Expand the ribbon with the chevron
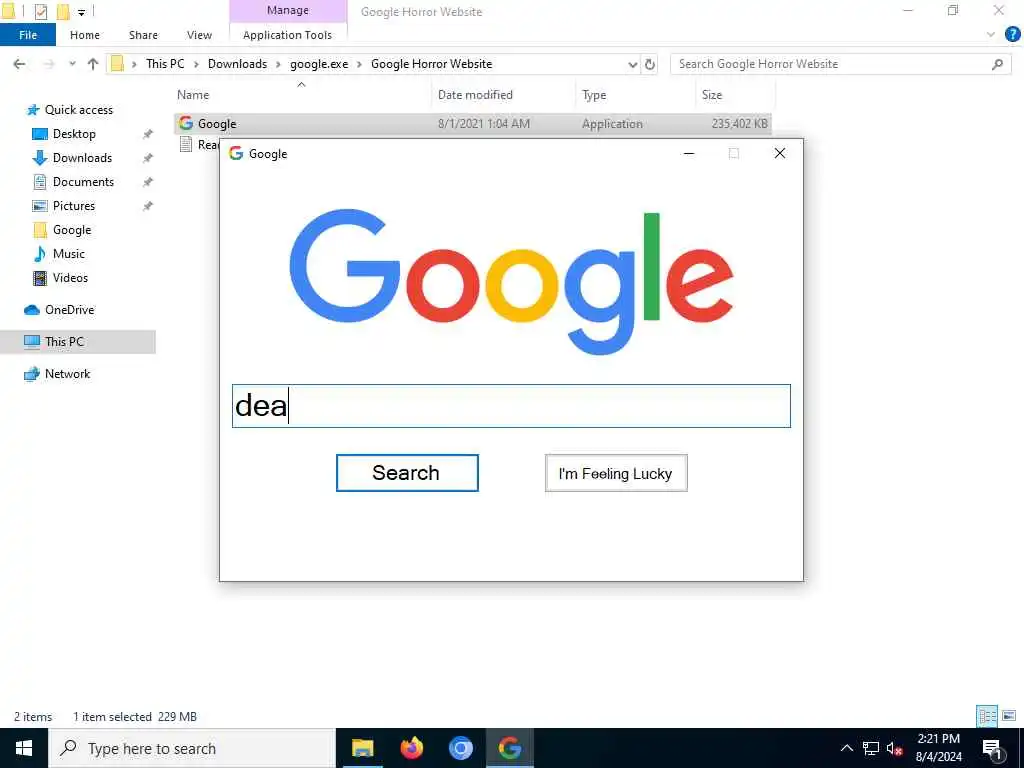The image size is (1024, 768). pos(991,35)
